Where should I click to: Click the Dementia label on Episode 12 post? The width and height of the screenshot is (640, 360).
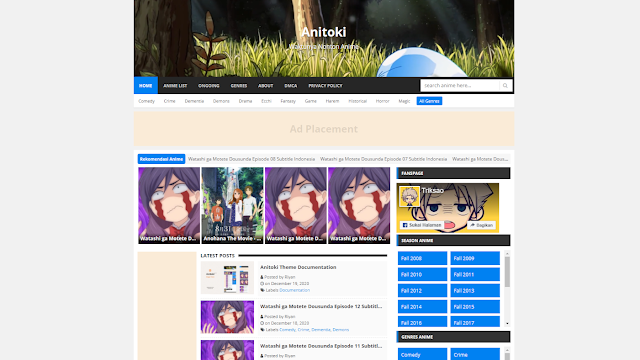coord(321,330)
